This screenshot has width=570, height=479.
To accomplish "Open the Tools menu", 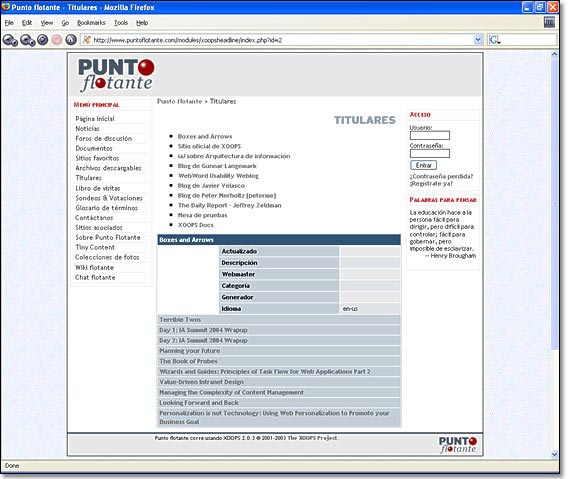I will click(x=121, y=23).
